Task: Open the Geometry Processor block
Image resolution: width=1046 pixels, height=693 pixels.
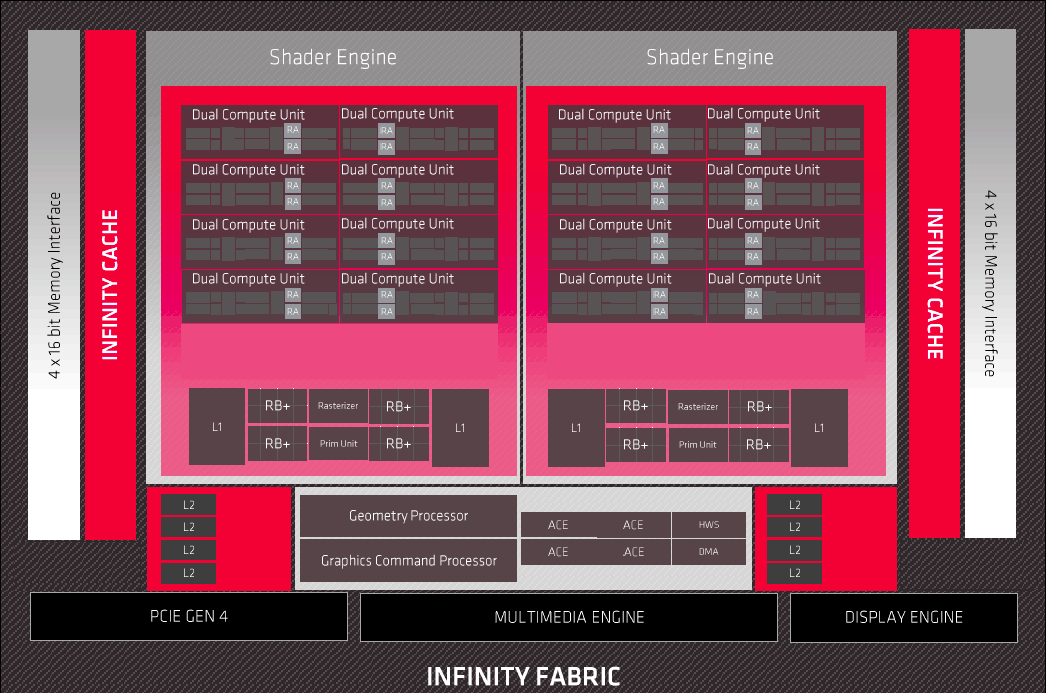Action: point(408,516)
